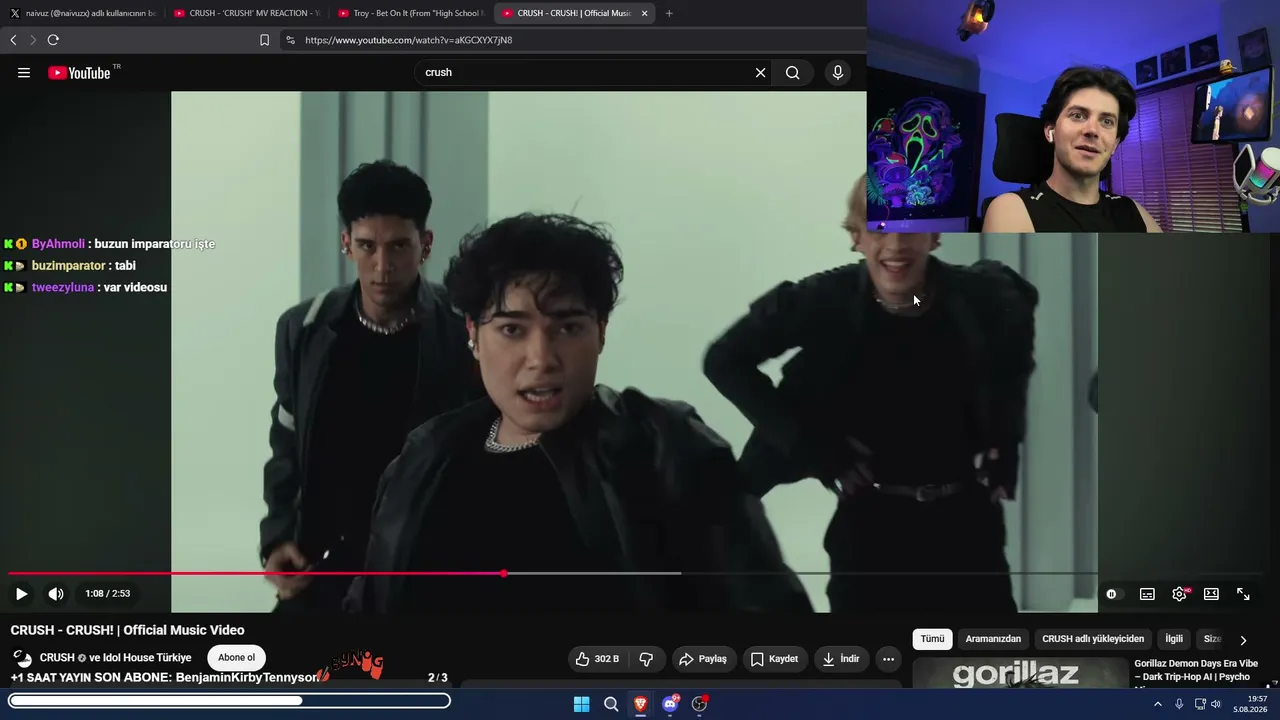Enter full screen mode
1280x720 pixels.
click(x=1243, y=594)
